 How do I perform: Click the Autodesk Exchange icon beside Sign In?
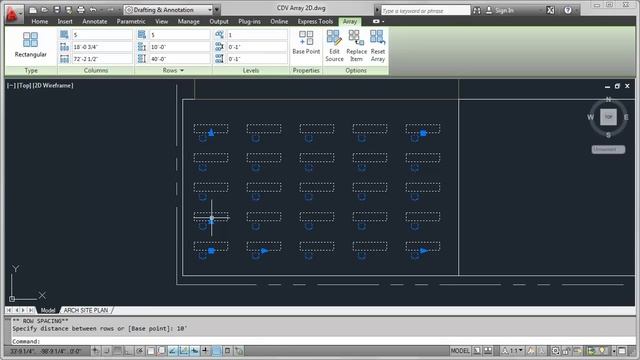click(x=550, y=10)
